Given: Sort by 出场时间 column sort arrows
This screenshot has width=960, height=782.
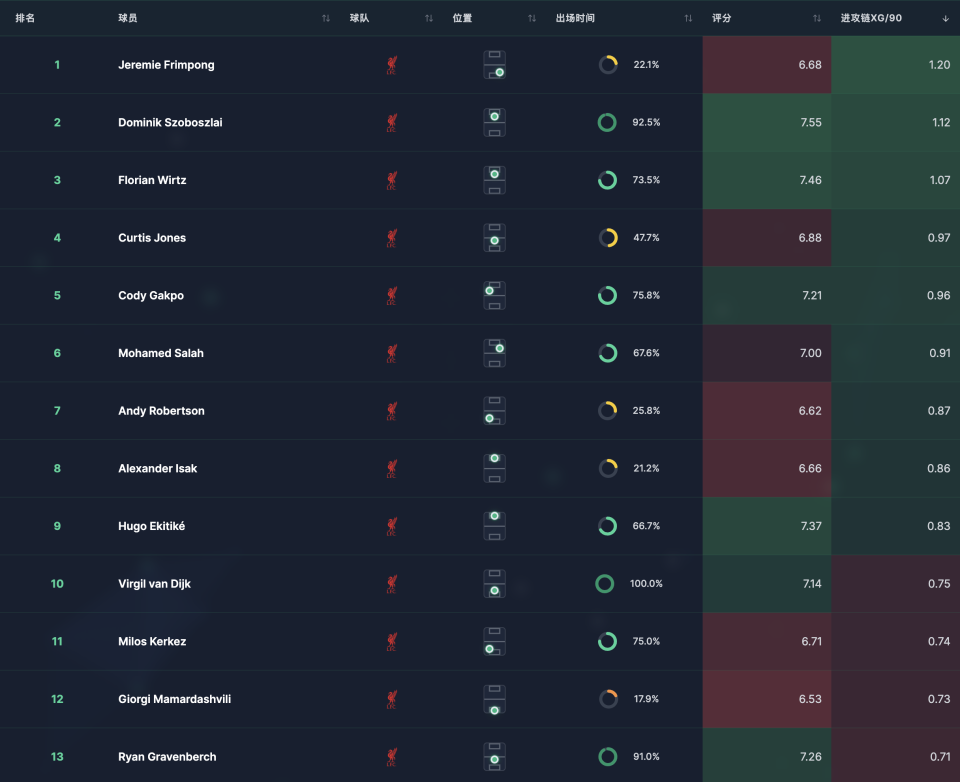Looking at the screenshot, I should coord(688,18).
